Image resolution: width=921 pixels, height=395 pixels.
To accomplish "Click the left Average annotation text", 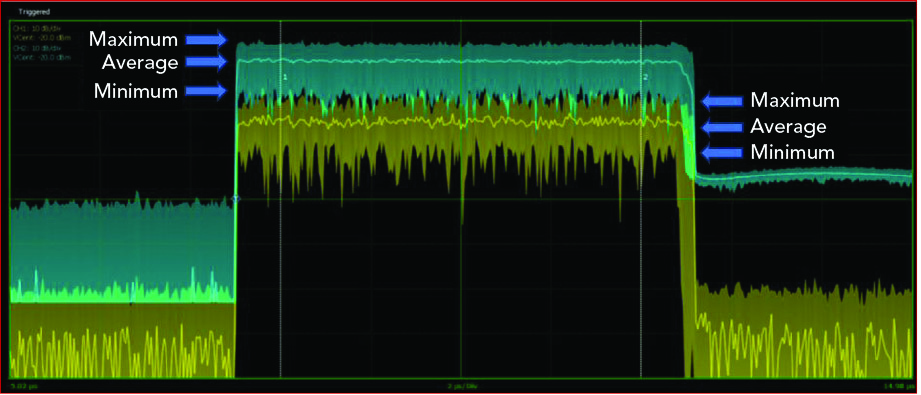I will click(140, 62).
